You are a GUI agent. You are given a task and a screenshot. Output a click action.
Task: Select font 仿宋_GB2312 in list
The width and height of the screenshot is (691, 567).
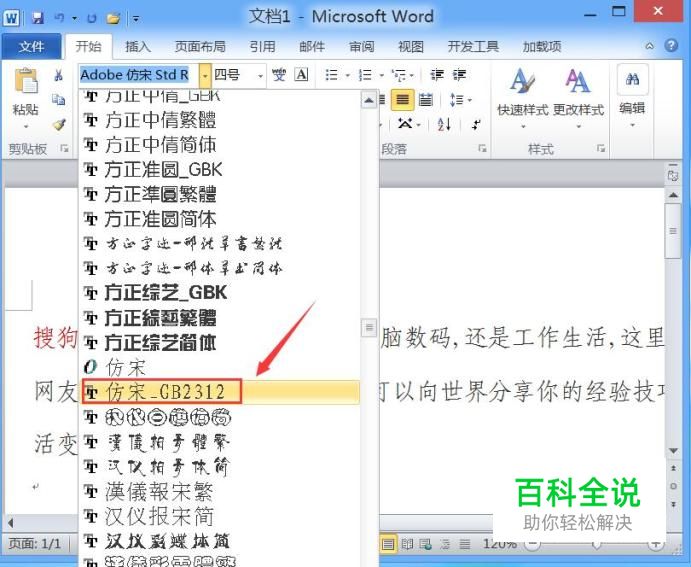coord(219,392)
